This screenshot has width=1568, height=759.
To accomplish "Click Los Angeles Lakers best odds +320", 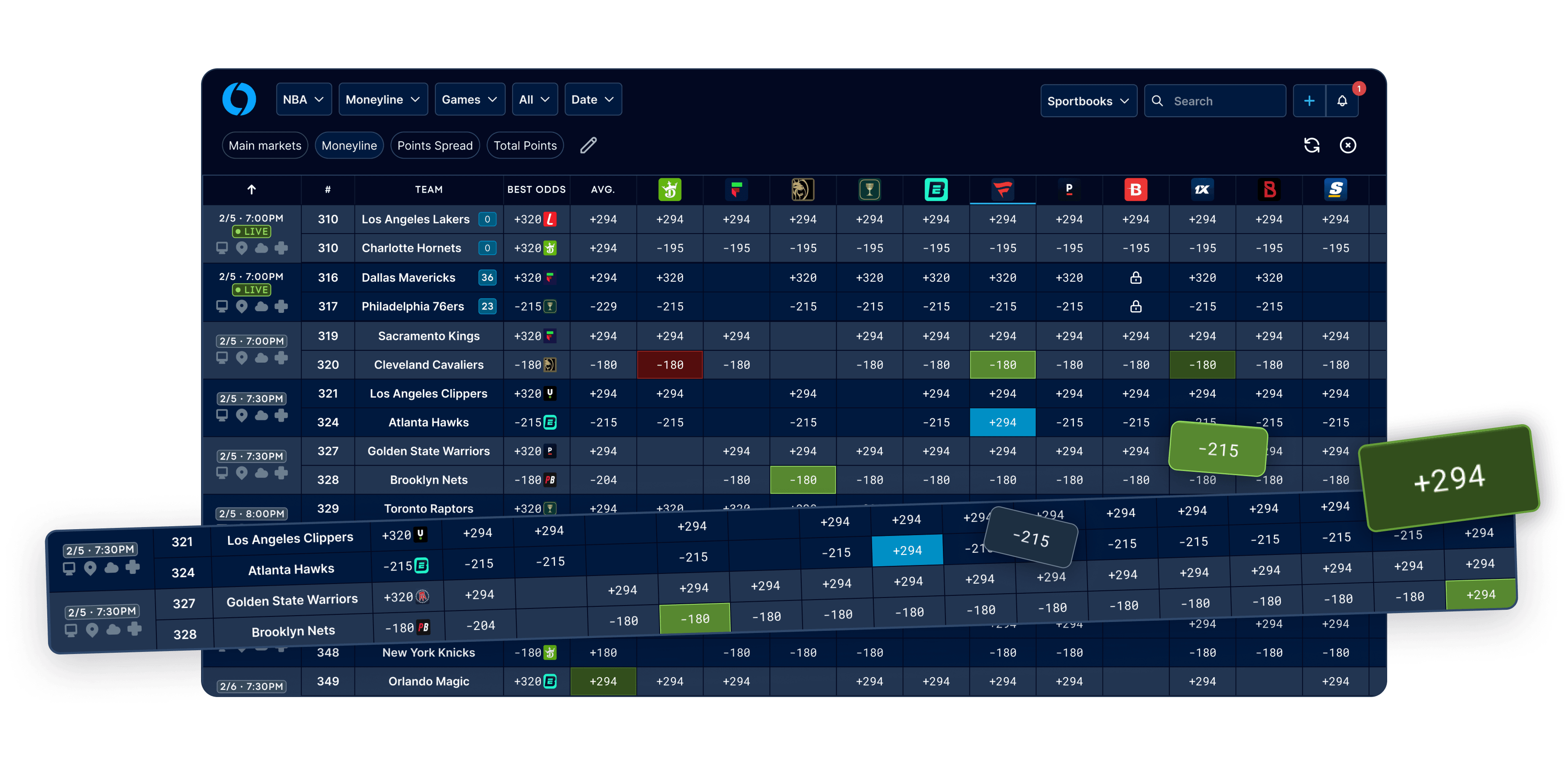I will (x=535, y=219).
